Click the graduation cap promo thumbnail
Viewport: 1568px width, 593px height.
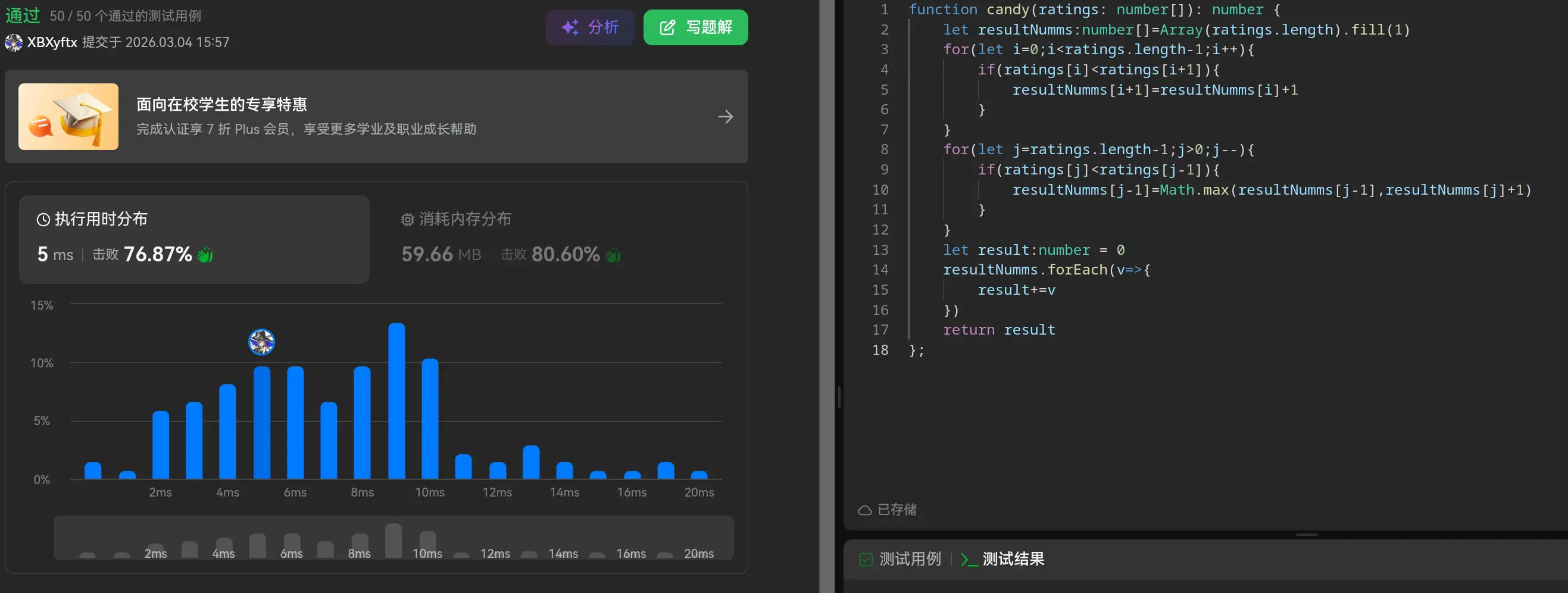point(68,117)
